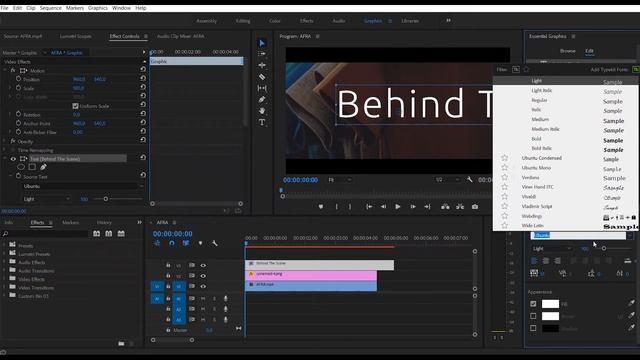Image resolution: width=640 pixels, height=360 pixels.
Task: Create 4-point polygon mask for Text effect
Action: click(x=32, y=167)
